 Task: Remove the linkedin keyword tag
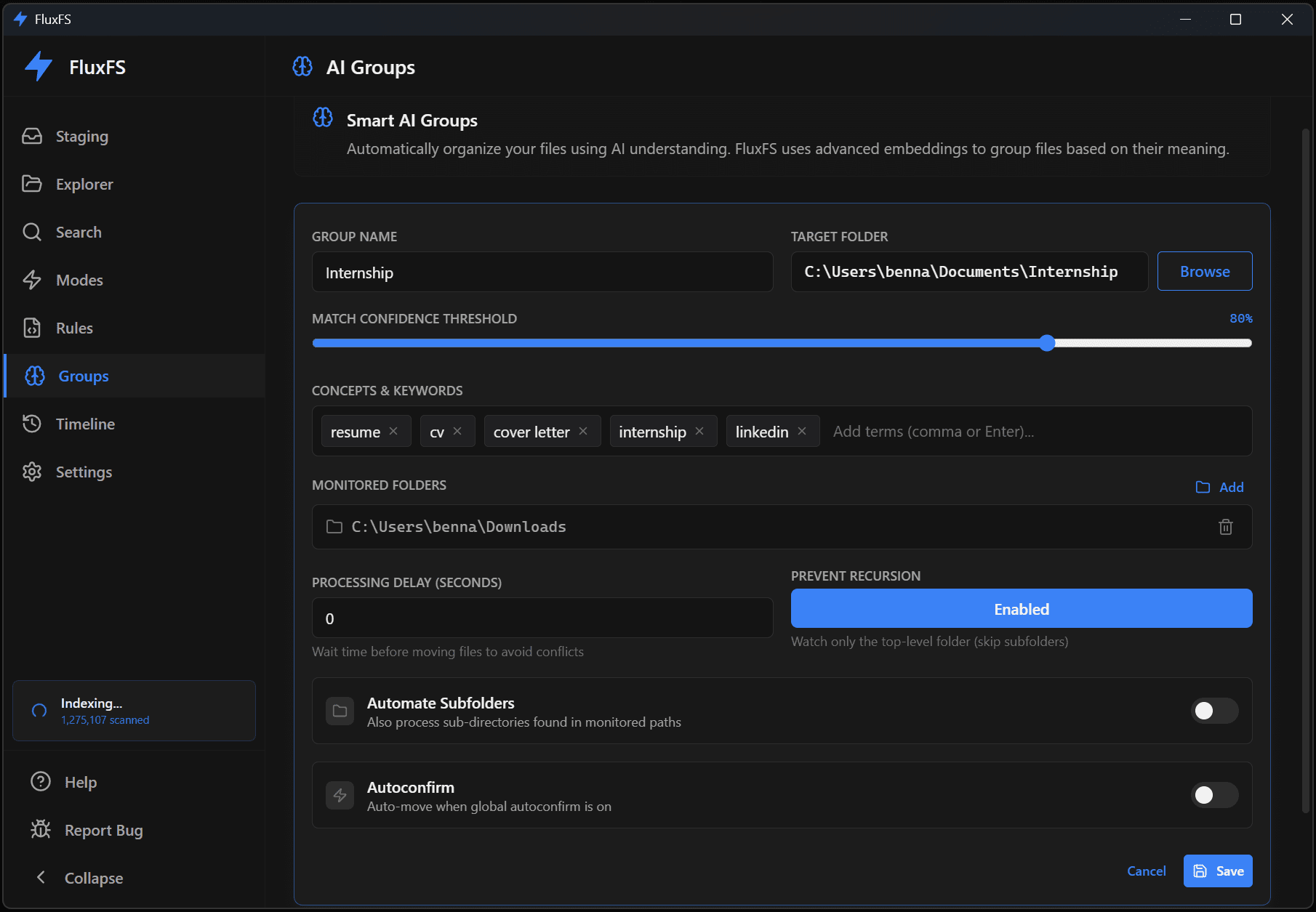tap(802, 431)
